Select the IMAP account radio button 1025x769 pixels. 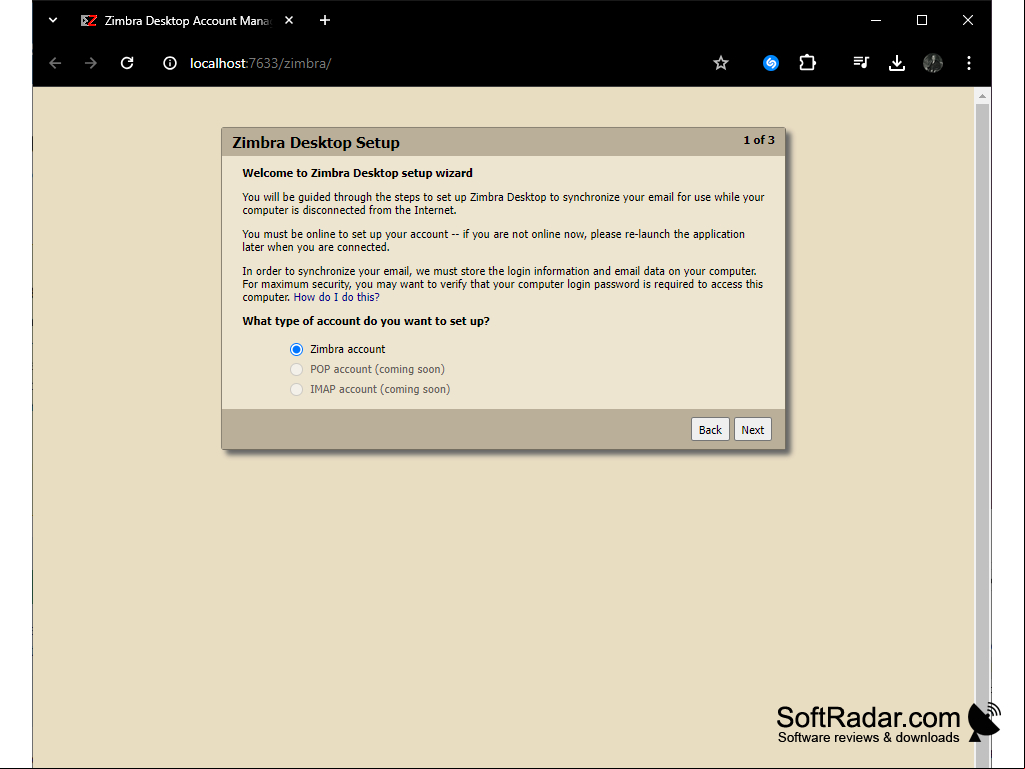[296, 390]
